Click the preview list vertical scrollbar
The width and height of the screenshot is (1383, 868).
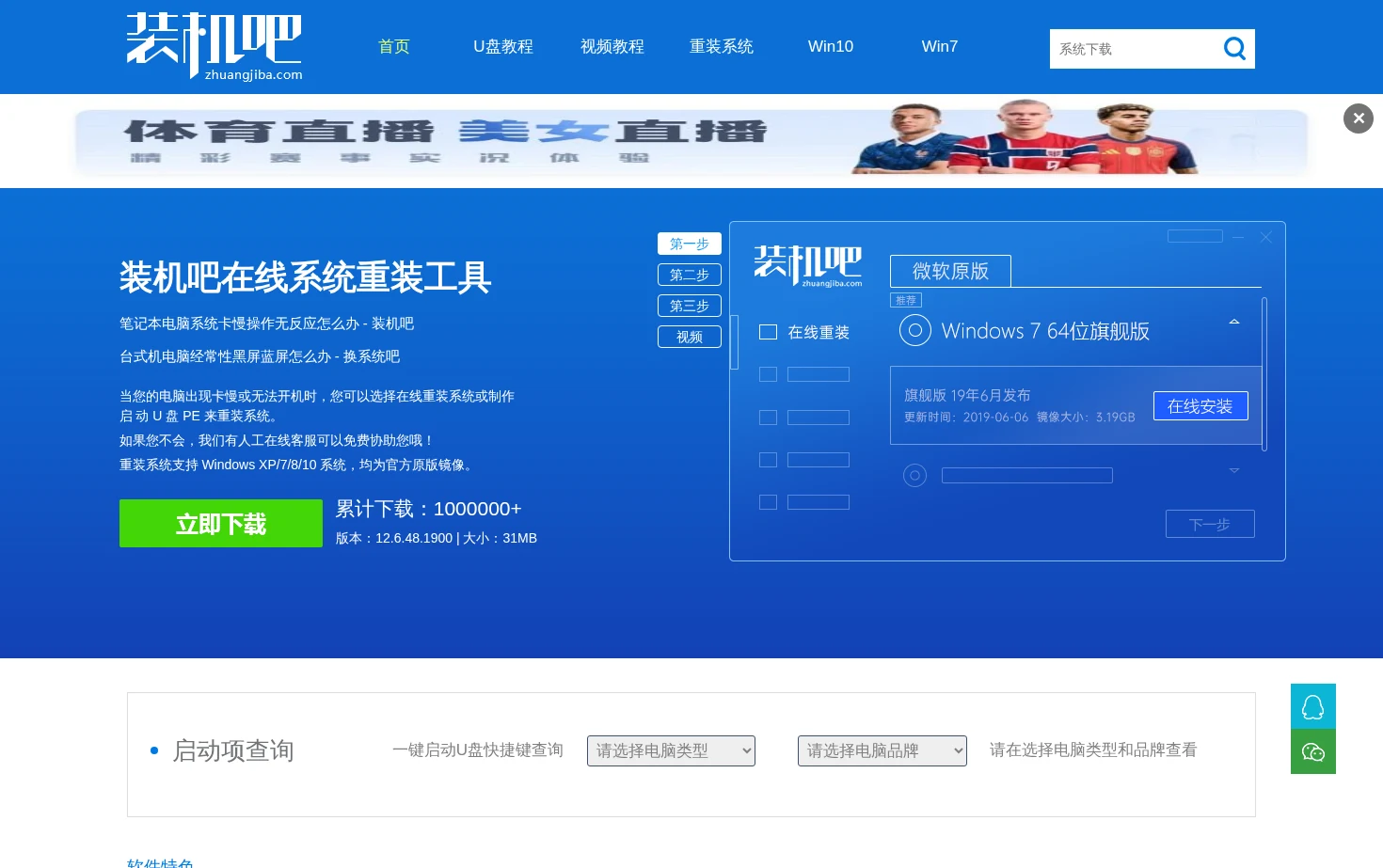[1264, 374]
